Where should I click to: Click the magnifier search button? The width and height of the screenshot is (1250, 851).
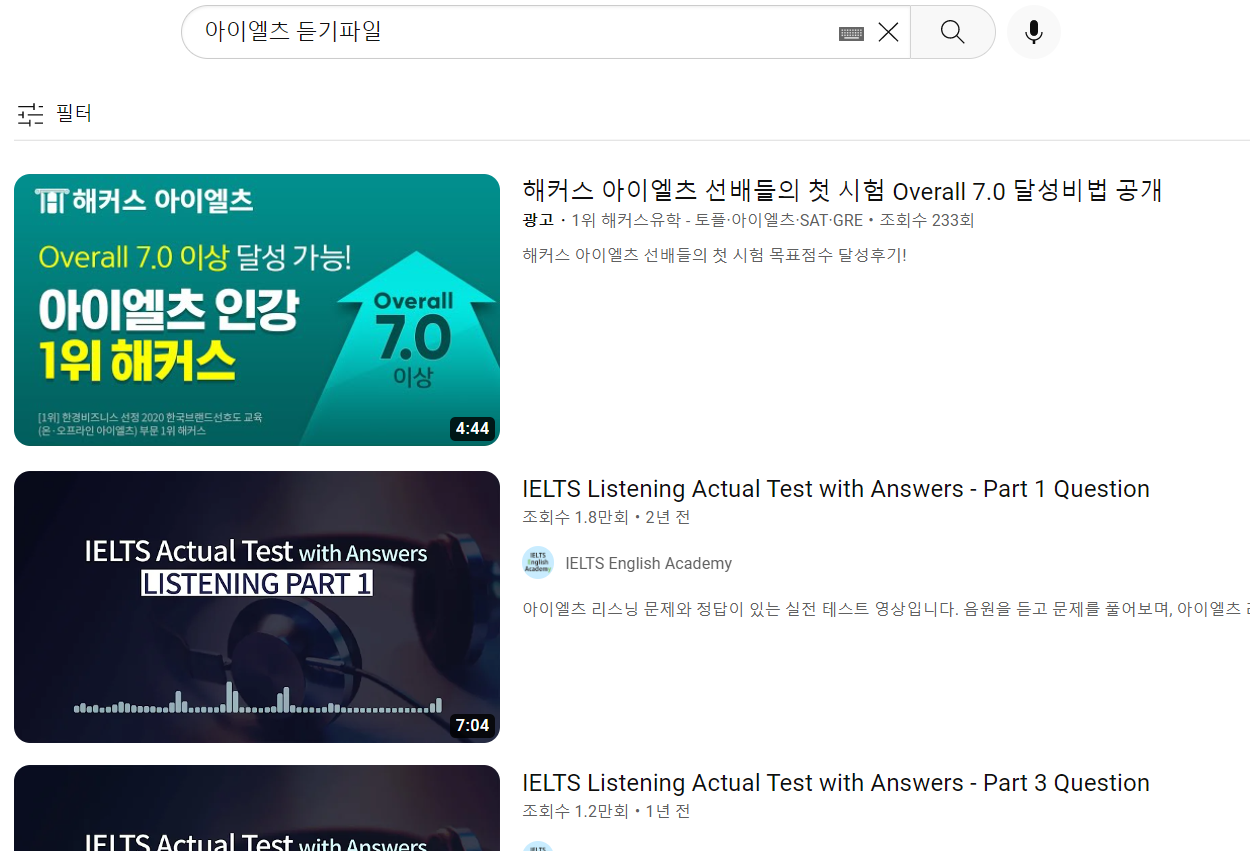click(x=953, y=32)
